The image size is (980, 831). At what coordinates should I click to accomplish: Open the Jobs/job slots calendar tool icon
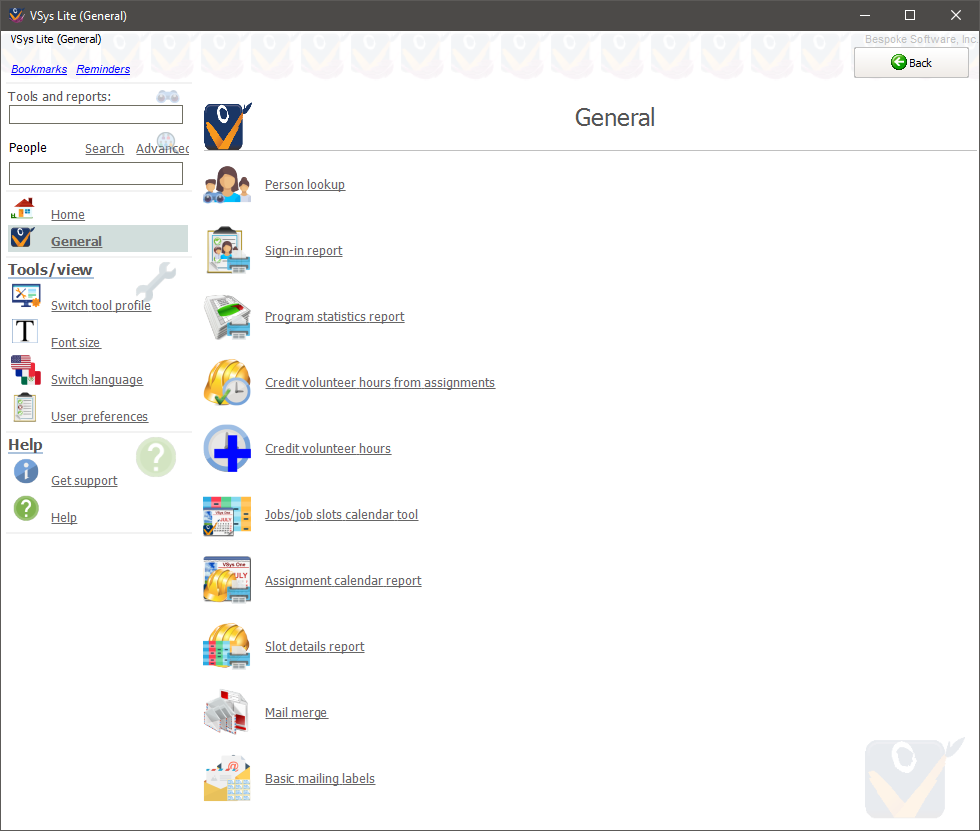(x=227, y=515)
